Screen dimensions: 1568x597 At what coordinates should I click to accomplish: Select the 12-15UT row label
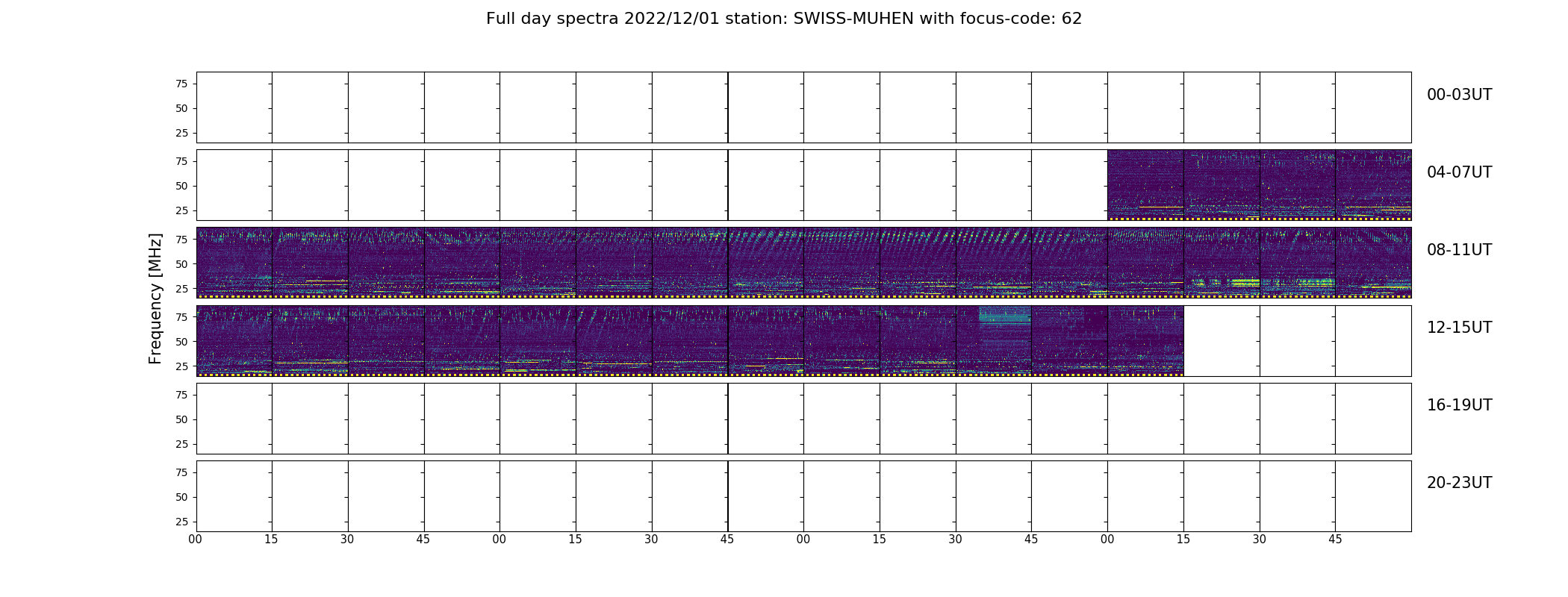[1459, 328]
